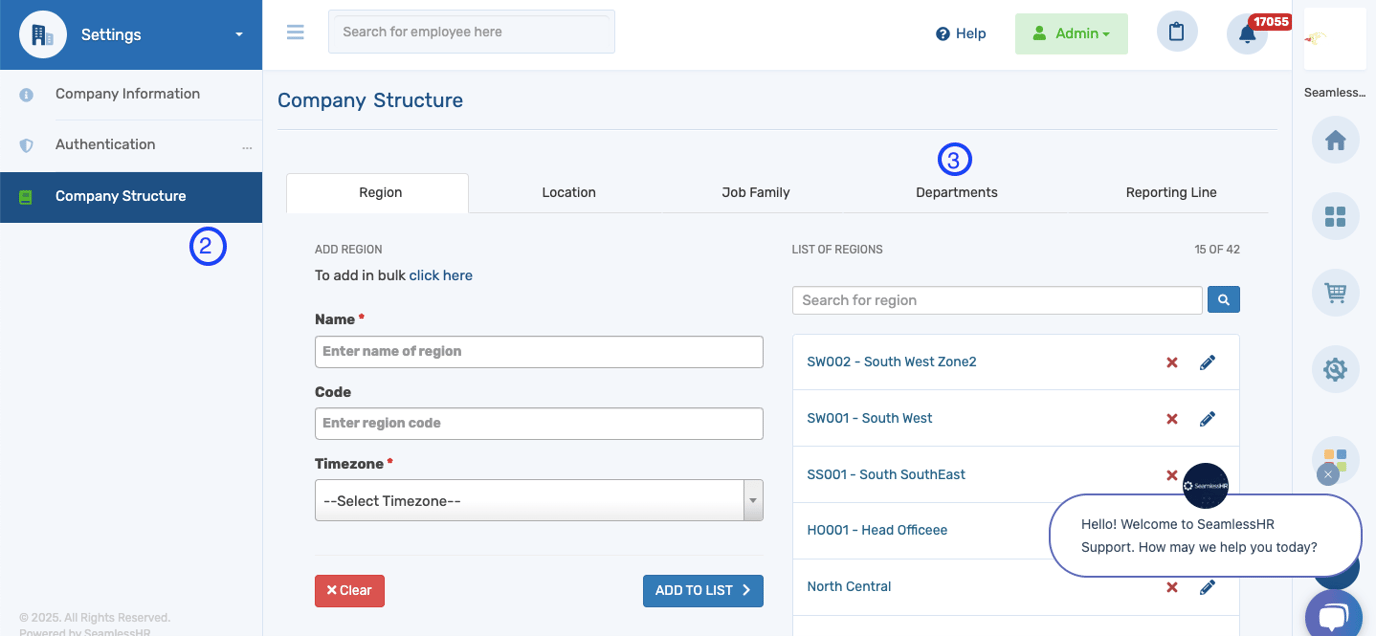Image resolution: width=1376 pixels, height=636 pixels.
Task: Open the Admin account dropdown
Action: tap(1071, 33)
